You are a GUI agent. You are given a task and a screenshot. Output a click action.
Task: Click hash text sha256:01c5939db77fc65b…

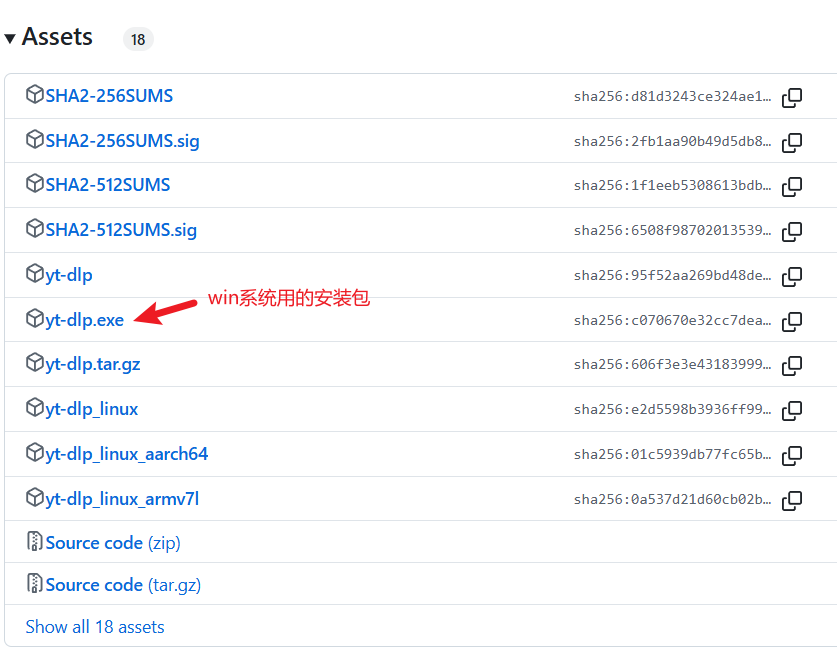coord(673,454)
